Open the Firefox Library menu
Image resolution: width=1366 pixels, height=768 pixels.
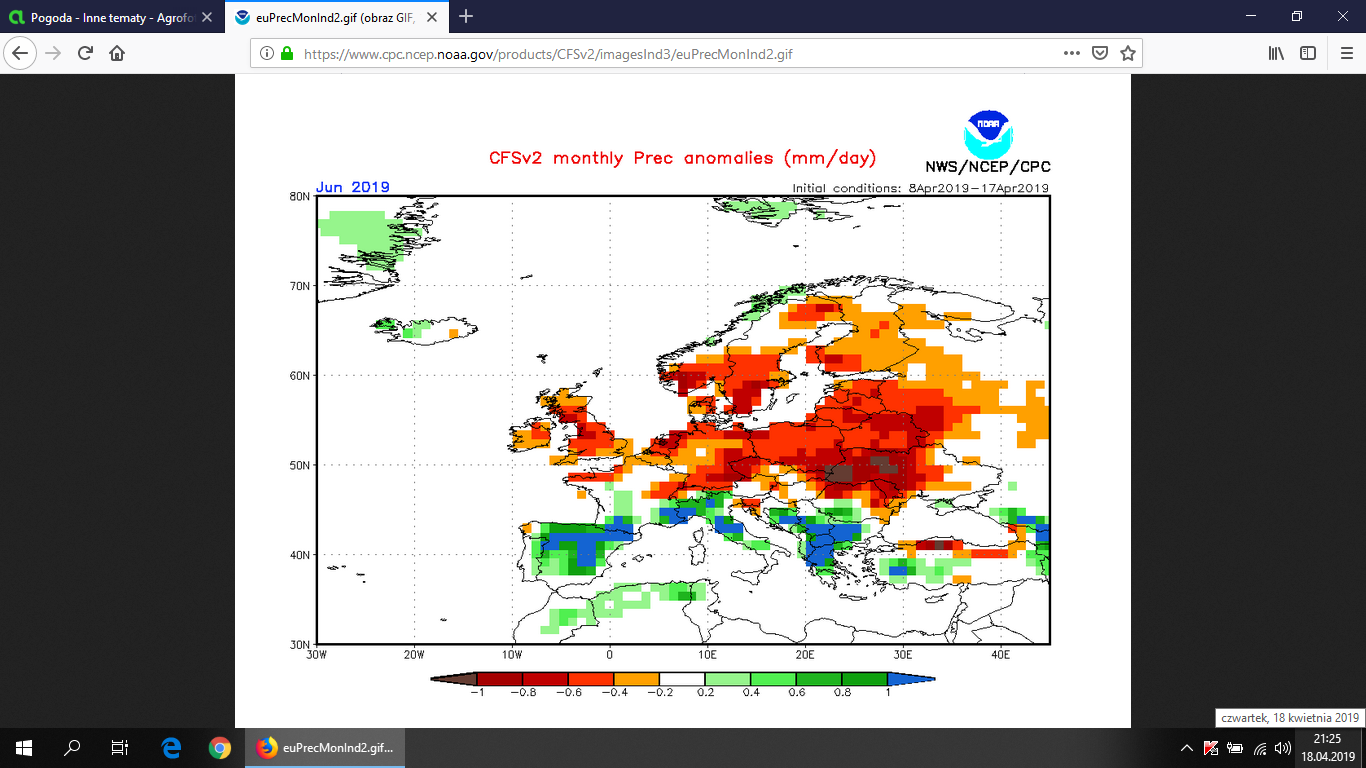[x=1276, y=54]
